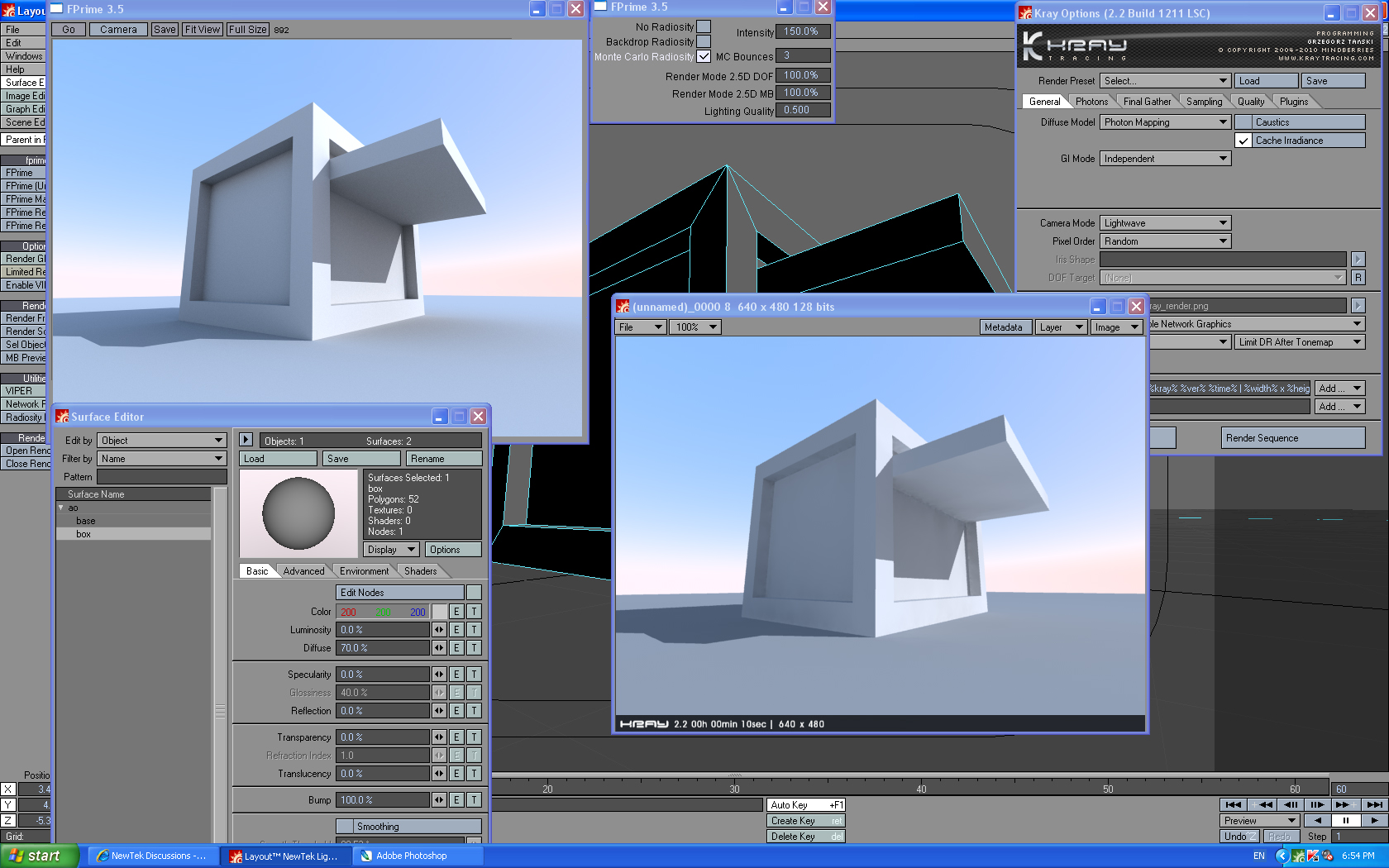Open the Shaders tab in Surface Editor
1389x868 pixels.
[420, 571]
